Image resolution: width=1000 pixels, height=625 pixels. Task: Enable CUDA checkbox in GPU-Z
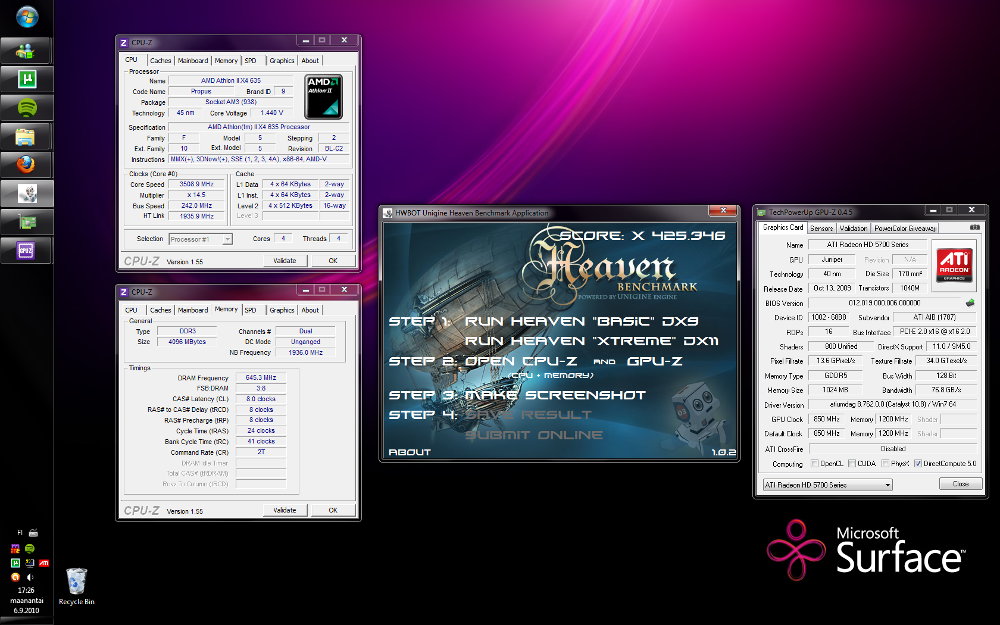tap(851, 464)
